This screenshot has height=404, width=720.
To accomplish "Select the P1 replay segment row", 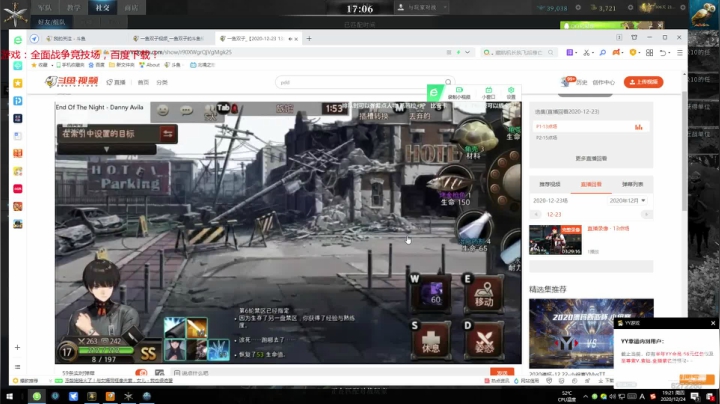I will pyautogui.click(x=591, y=126).
